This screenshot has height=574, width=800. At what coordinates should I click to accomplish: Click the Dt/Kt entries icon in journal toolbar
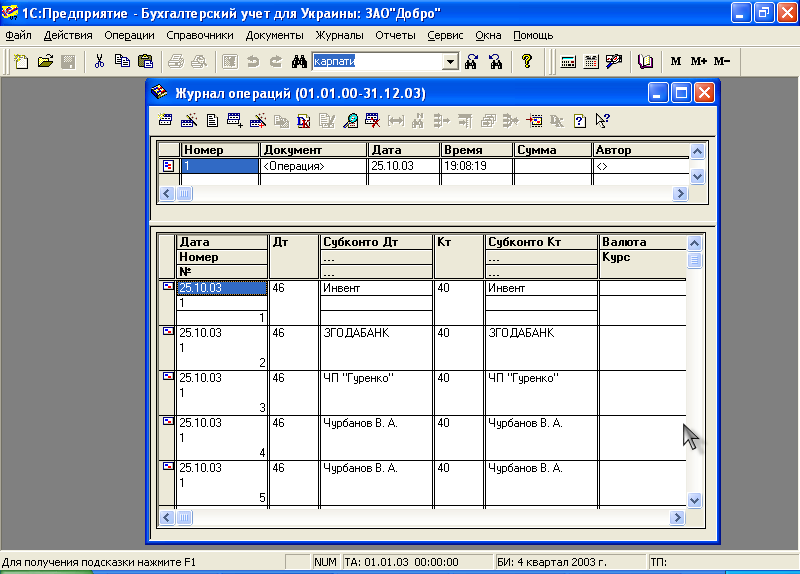304,121
